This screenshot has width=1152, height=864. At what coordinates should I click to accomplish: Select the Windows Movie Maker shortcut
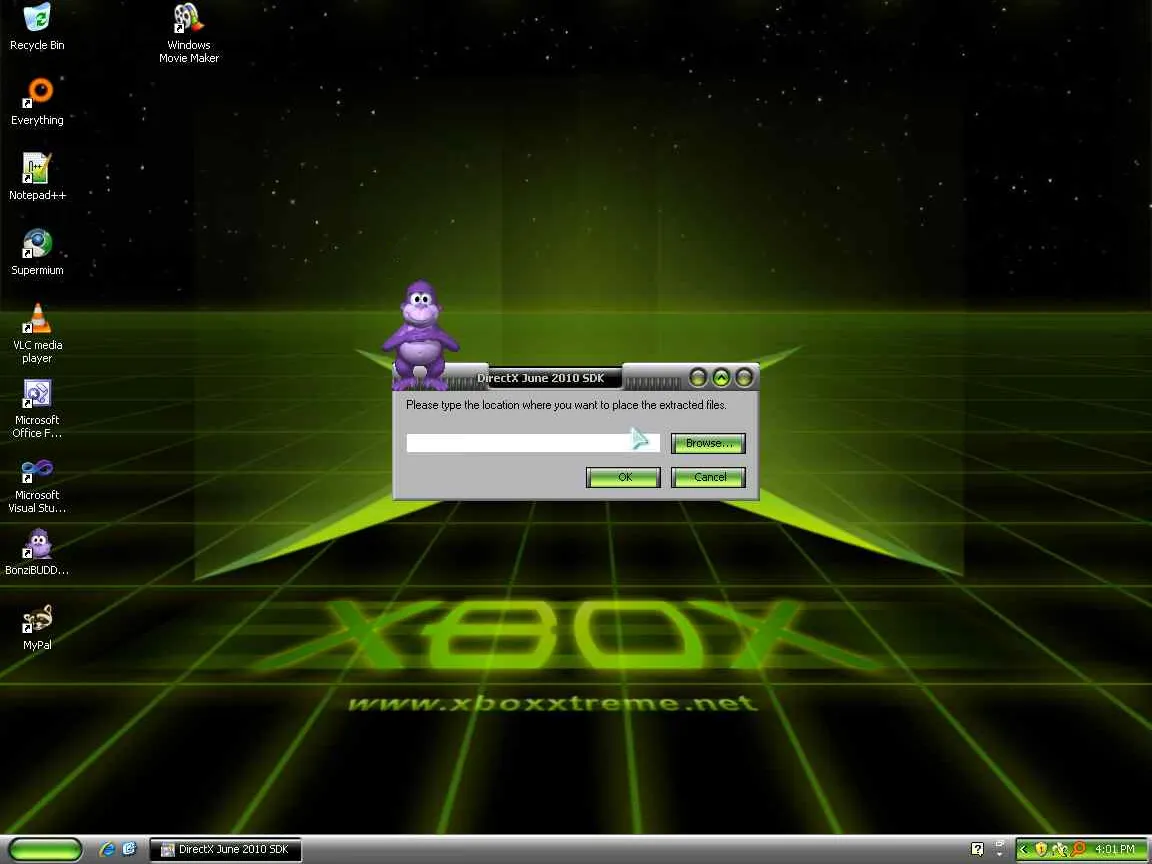[189, 33]
